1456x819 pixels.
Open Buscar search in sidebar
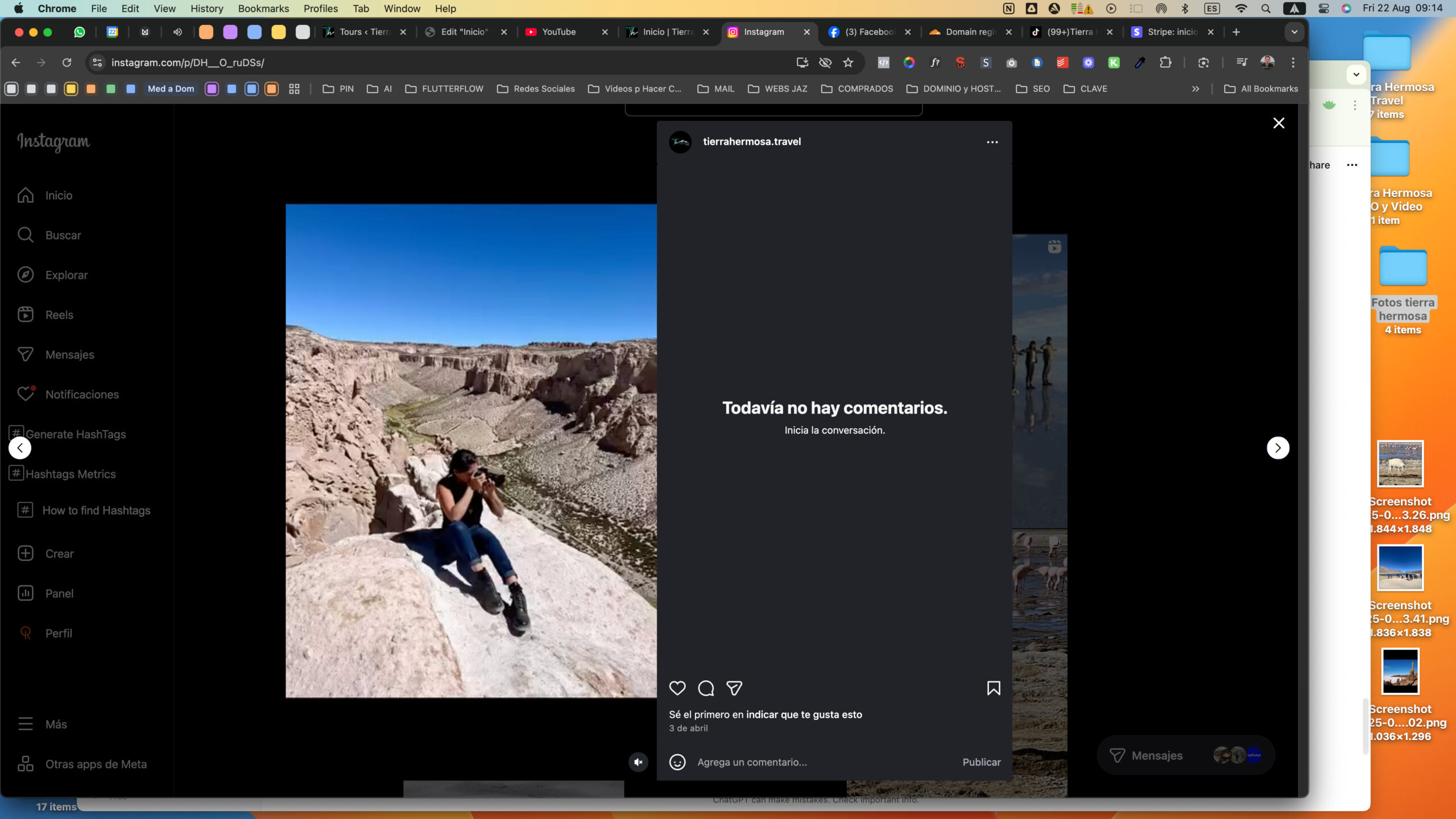tap(49, 235)
